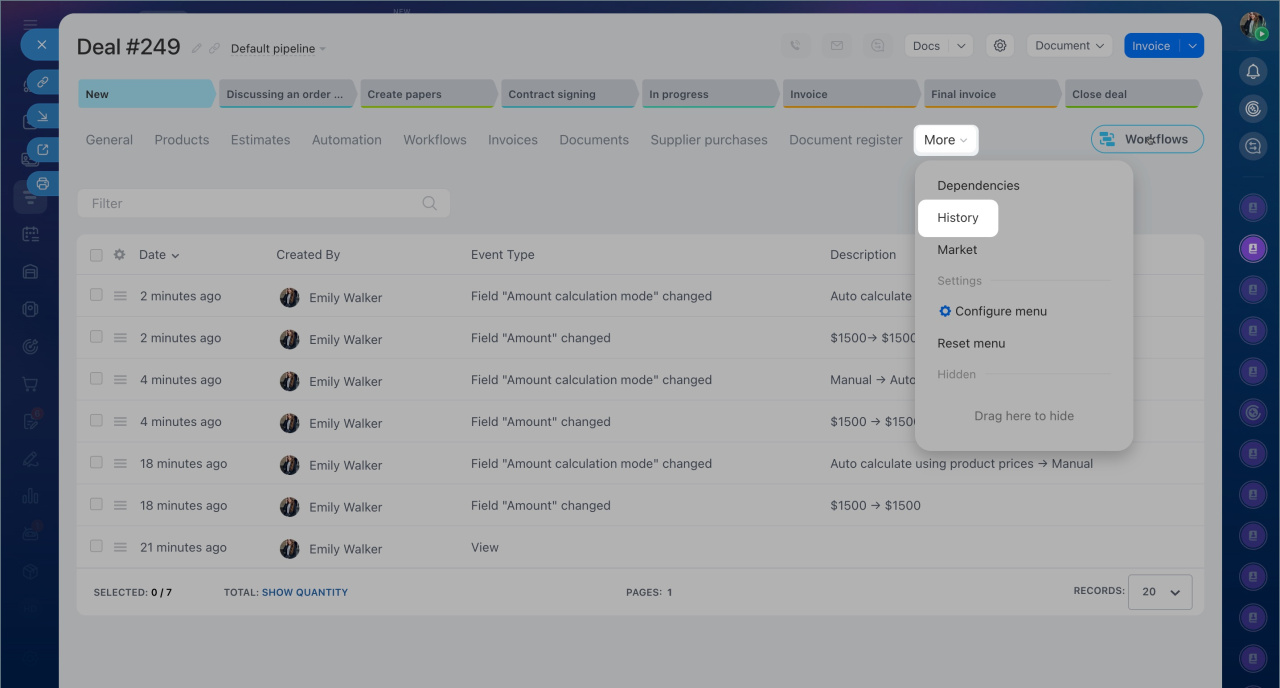The image size is (1280, 688).
Task: Select checkbox for the 21 minutes ago row
Action: pyautogui.click(x=96, y=547)
